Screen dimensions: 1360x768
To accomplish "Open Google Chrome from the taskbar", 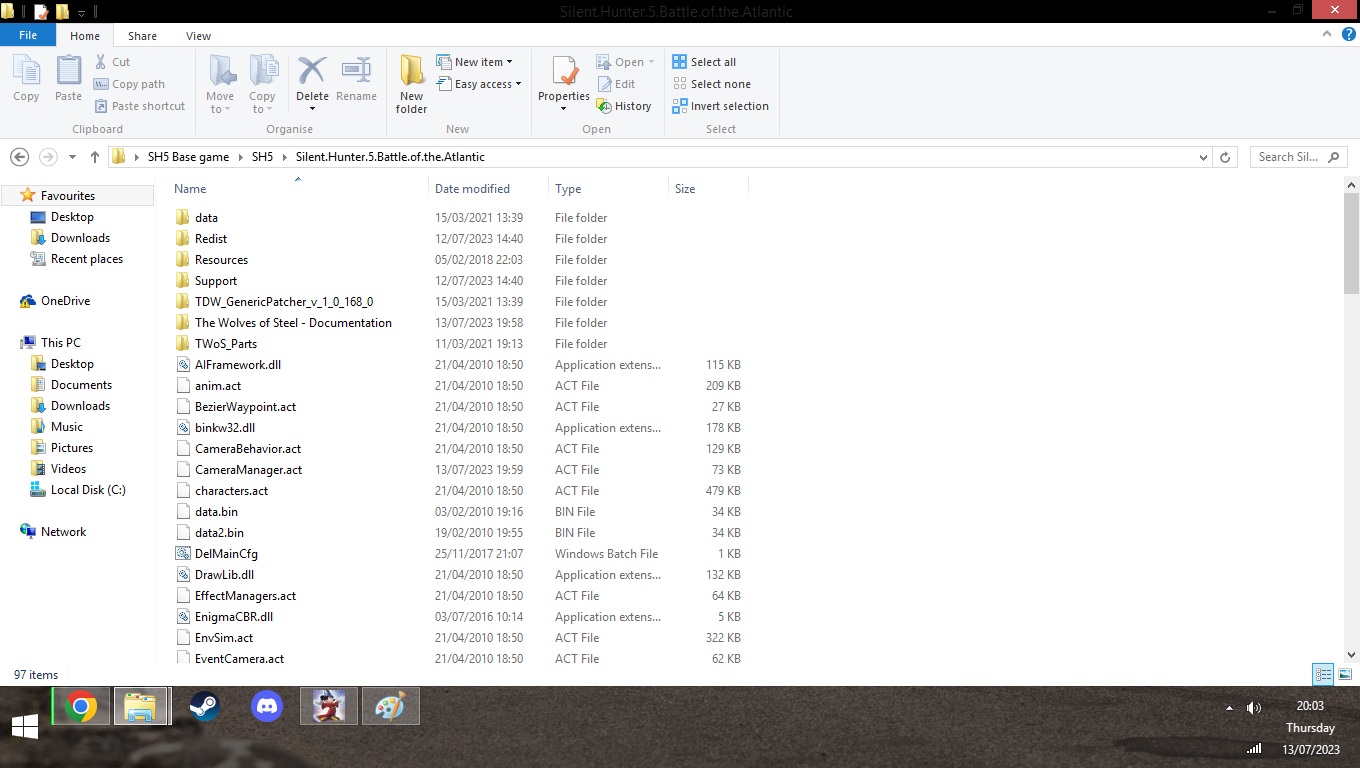I will tap(81, 707).
